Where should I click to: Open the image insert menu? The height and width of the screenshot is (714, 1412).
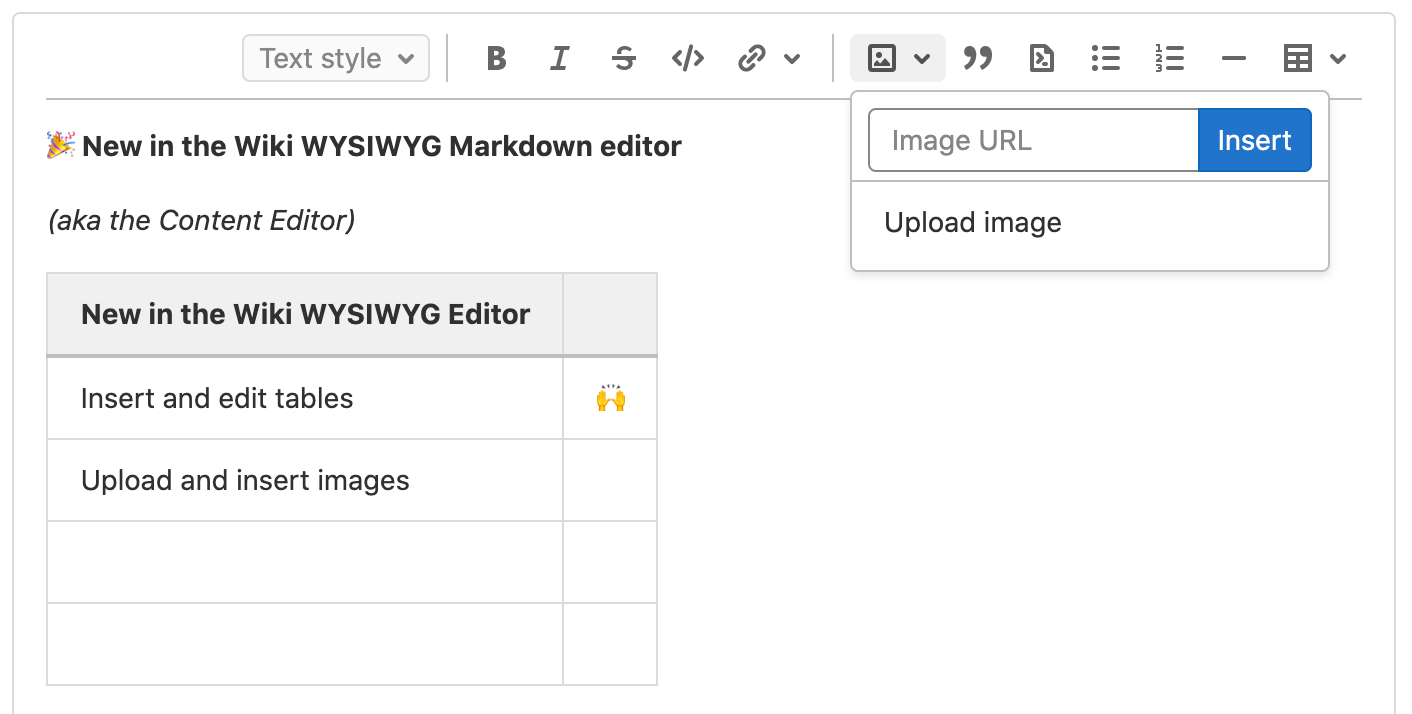pos(881,58)
